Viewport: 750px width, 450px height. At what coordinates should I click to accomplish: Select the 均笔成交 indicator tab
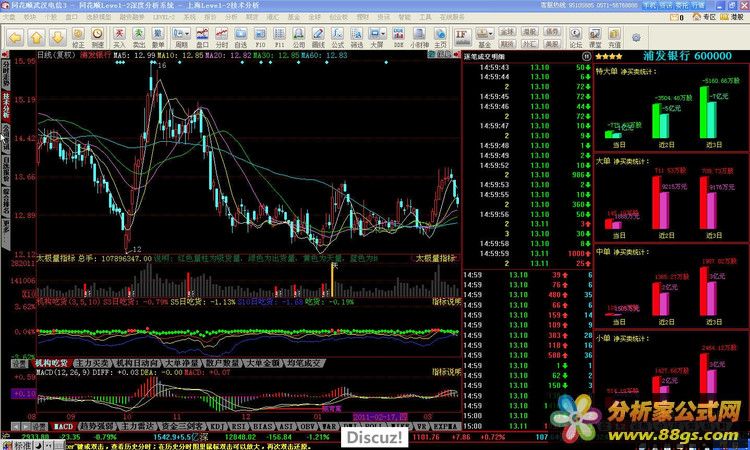coord(304,363)
